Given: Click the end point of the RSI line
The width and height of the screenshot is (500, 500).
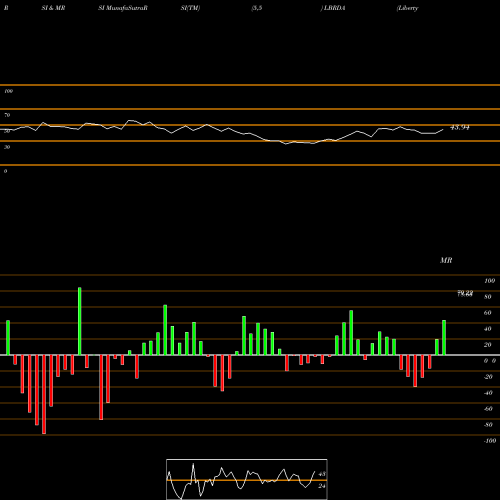Looking at the screenshot, I should click(443, 129).
